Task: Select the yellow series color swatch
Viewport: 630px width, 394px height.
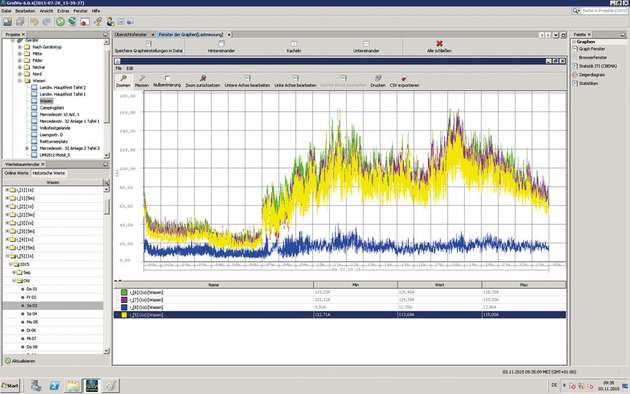Action: tap(124, 315)
